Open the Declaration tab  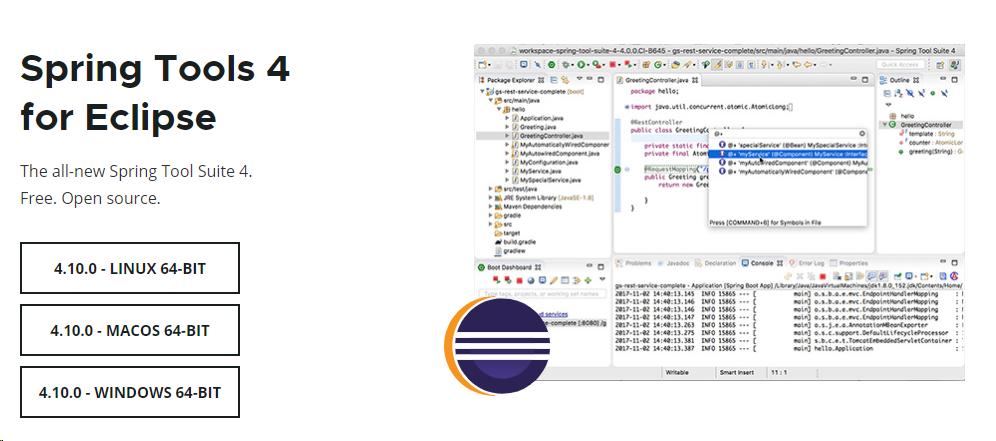tap(716, 263)
